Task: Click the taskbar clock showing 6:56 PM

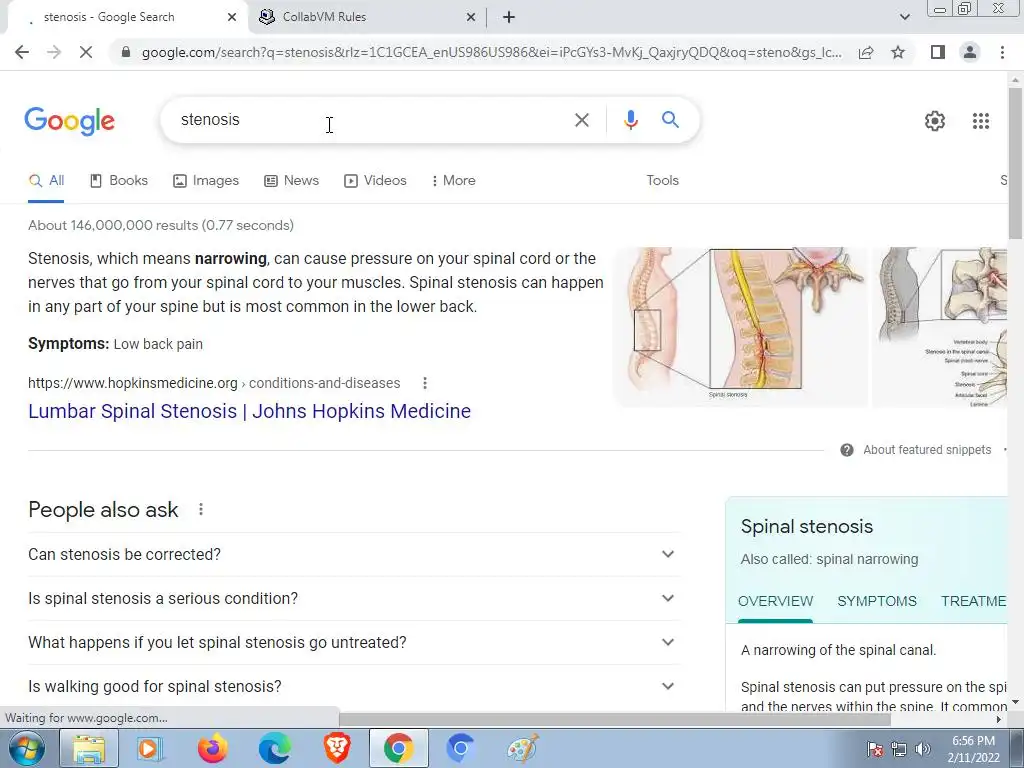Action: pos(973,749)
